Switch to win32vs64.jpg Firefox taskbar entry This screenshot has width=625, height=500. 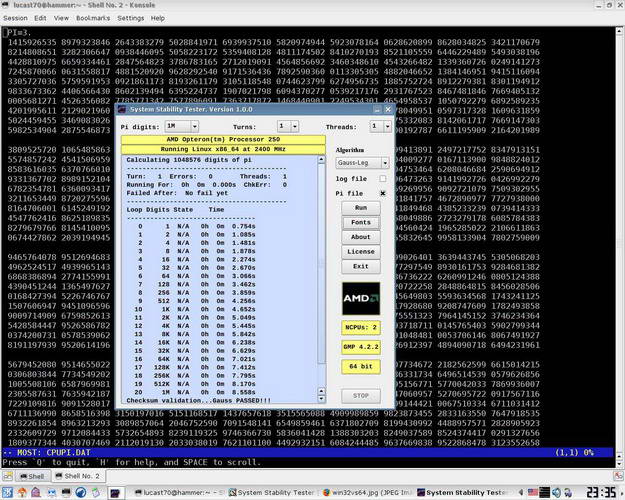point(367,493)
